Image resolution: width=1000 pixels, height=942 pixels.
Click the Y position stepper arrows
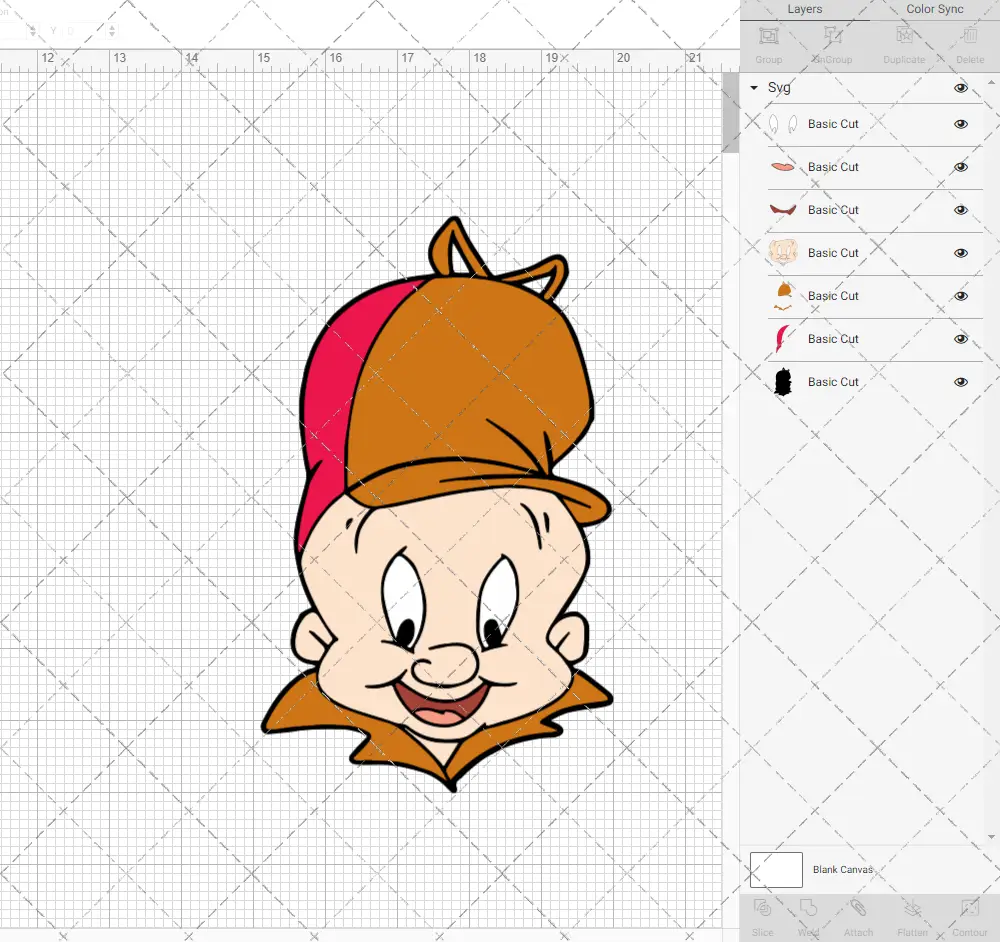click(x=112, y=30)
